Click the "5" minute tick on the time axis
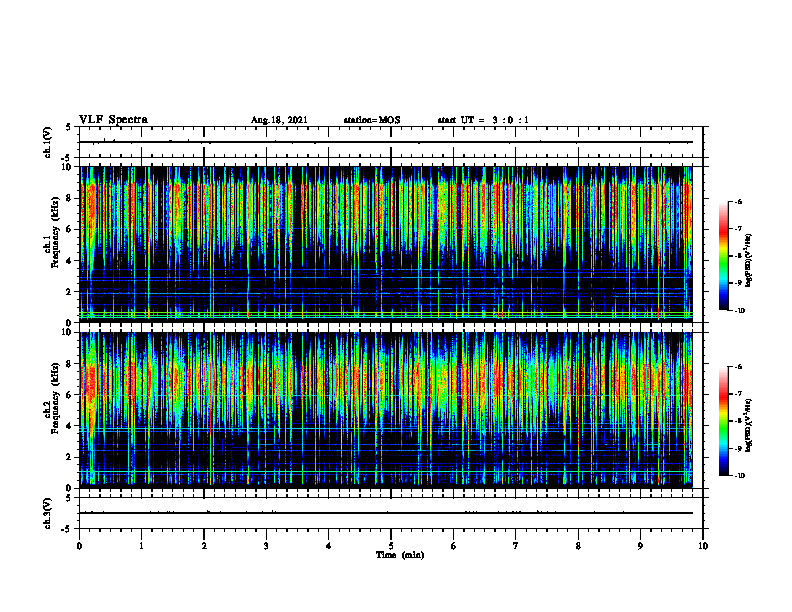The height and width of the screenshot is (612, 792). coord(391,546)
